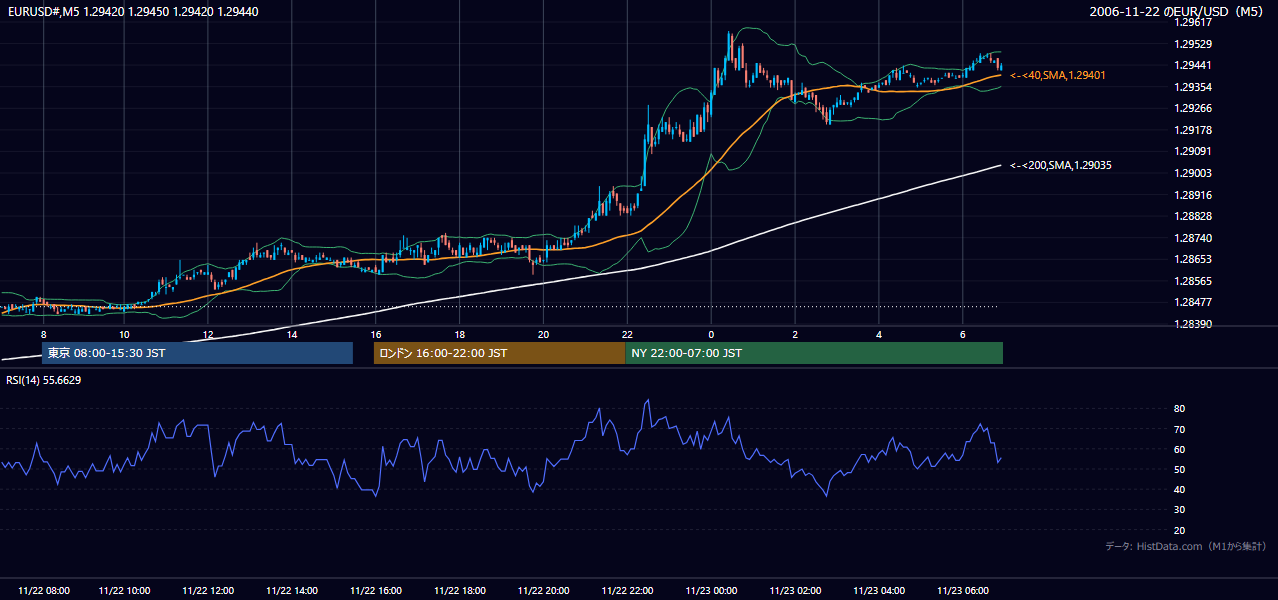The image size is (1278, 600).
Task: Click the 11/22 20:00 time label
Action: point(544,591)
